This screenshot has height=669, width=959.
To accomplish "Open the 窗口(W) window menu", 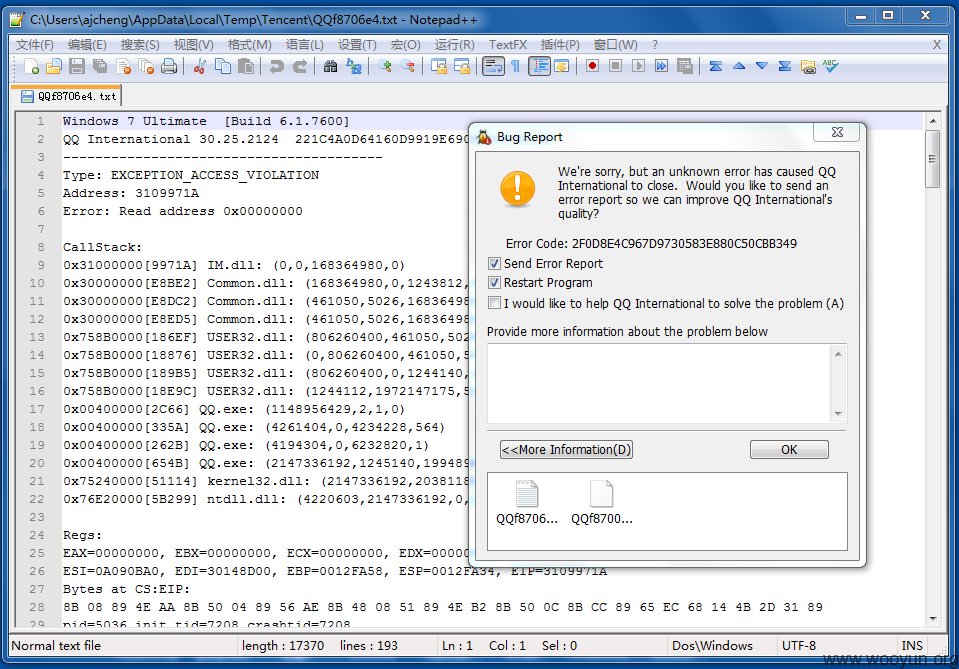I will [616, 45].
